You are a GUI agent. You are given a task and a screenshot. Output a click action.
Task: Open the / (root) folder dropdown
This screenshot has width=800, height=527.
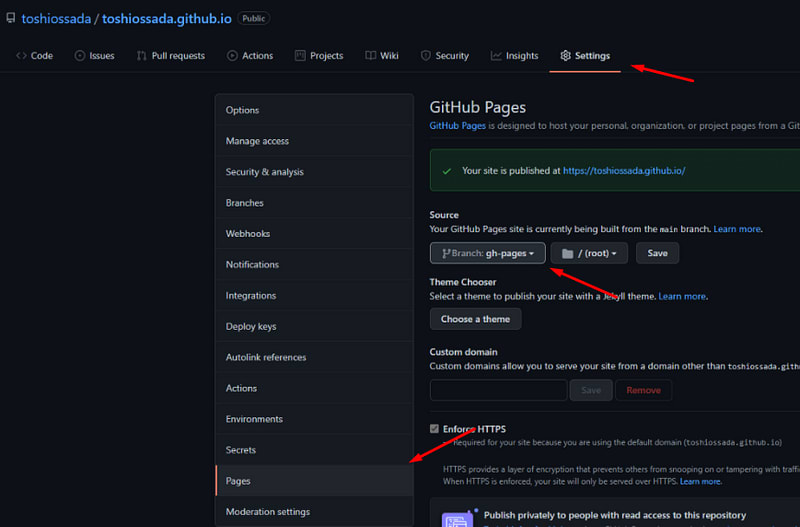click(x=589, y=253)
